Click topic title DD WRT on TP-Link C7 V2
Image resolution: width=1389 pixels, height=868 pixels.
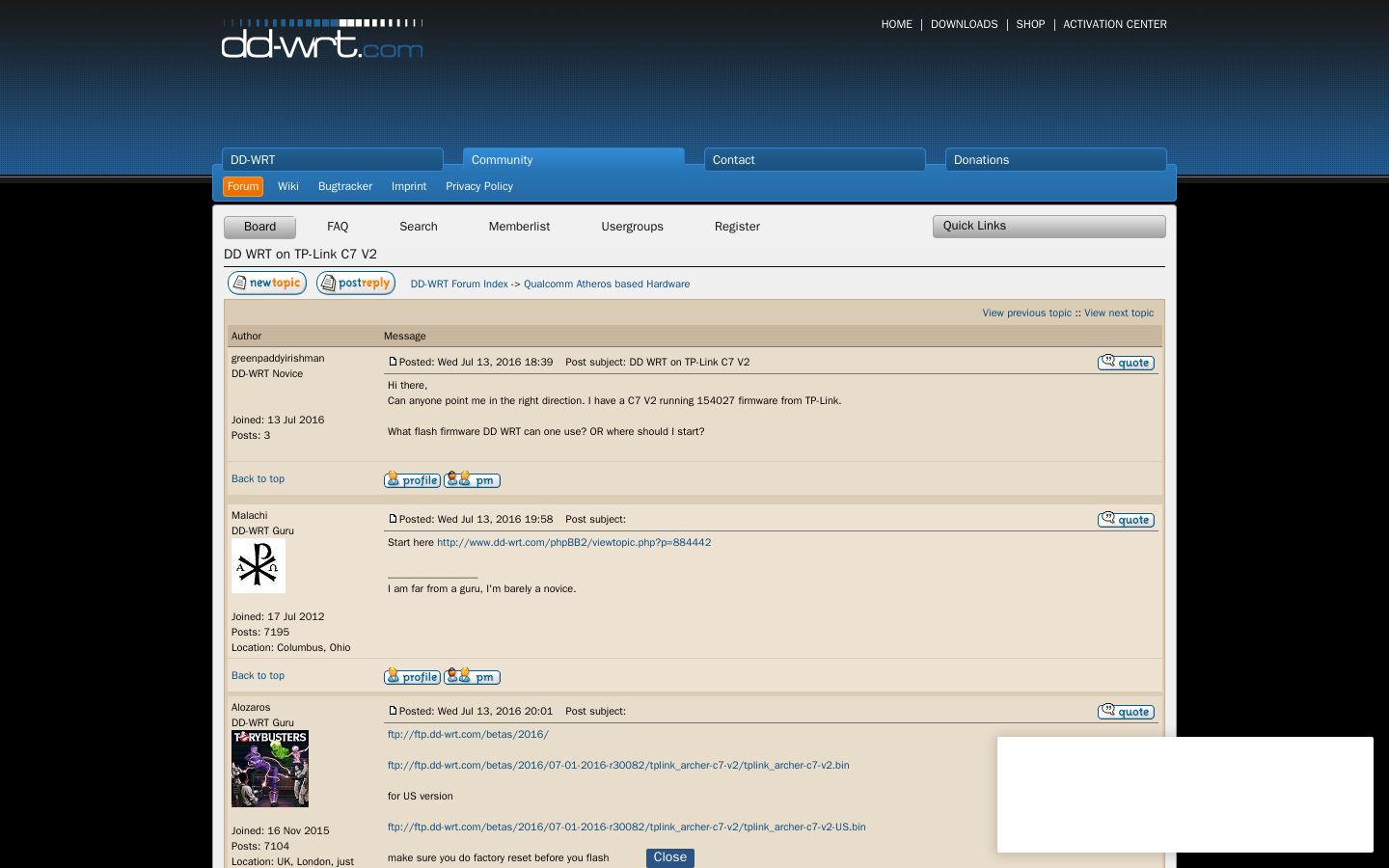click(x=300, y=254)
